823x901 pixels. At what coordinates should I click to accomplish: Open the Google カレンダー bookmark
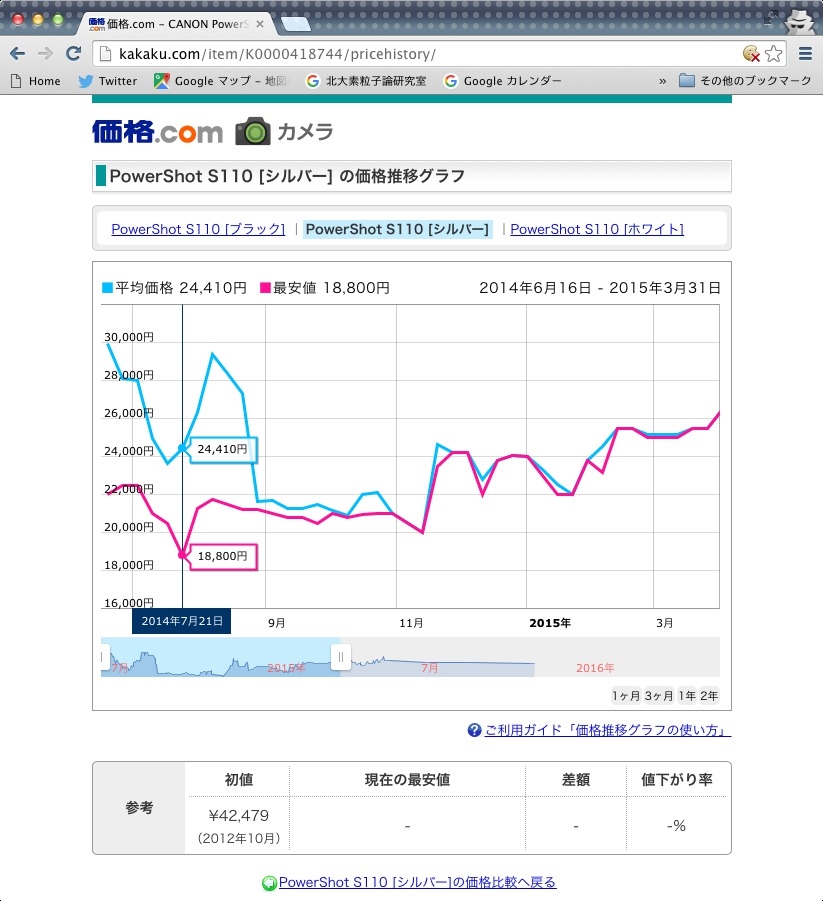tap(502, 81)
